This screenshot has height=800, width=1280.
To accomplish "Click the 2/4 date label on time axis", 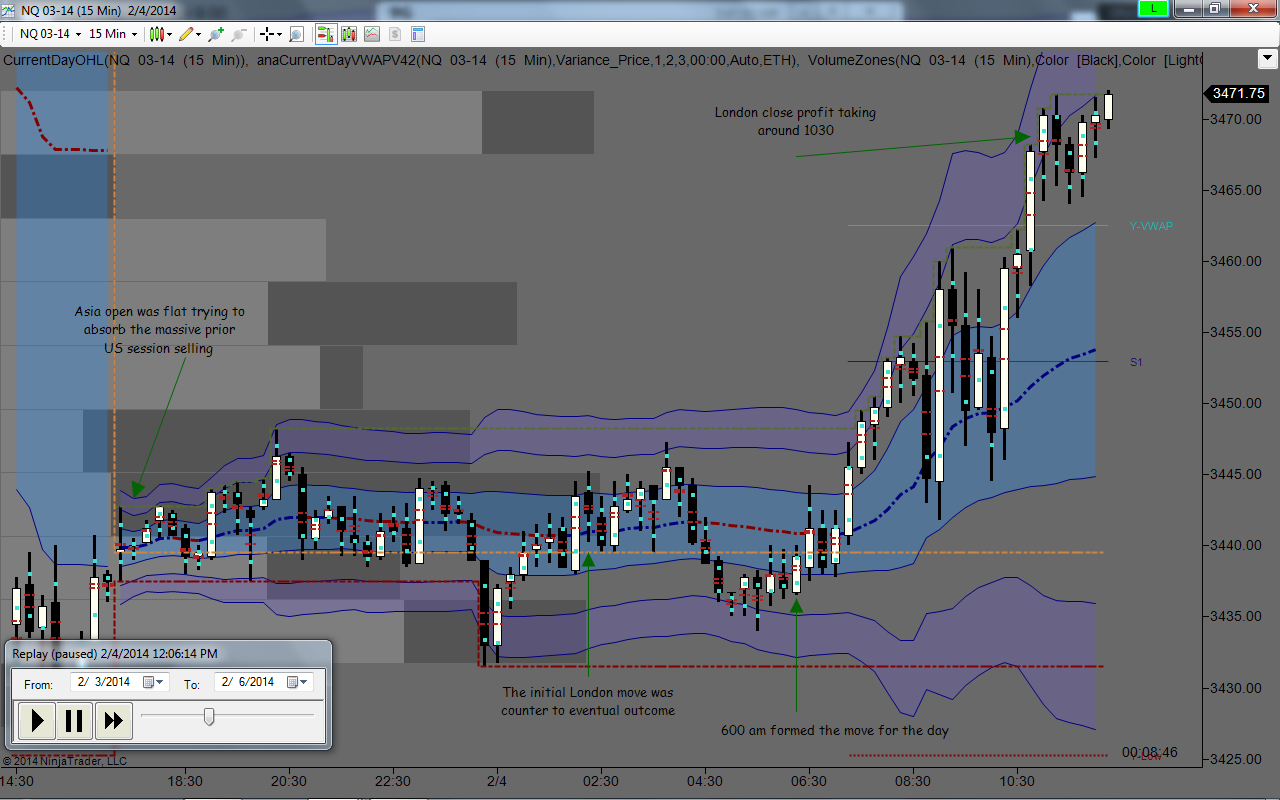I will pyautogui.click(x=497, y=781).
